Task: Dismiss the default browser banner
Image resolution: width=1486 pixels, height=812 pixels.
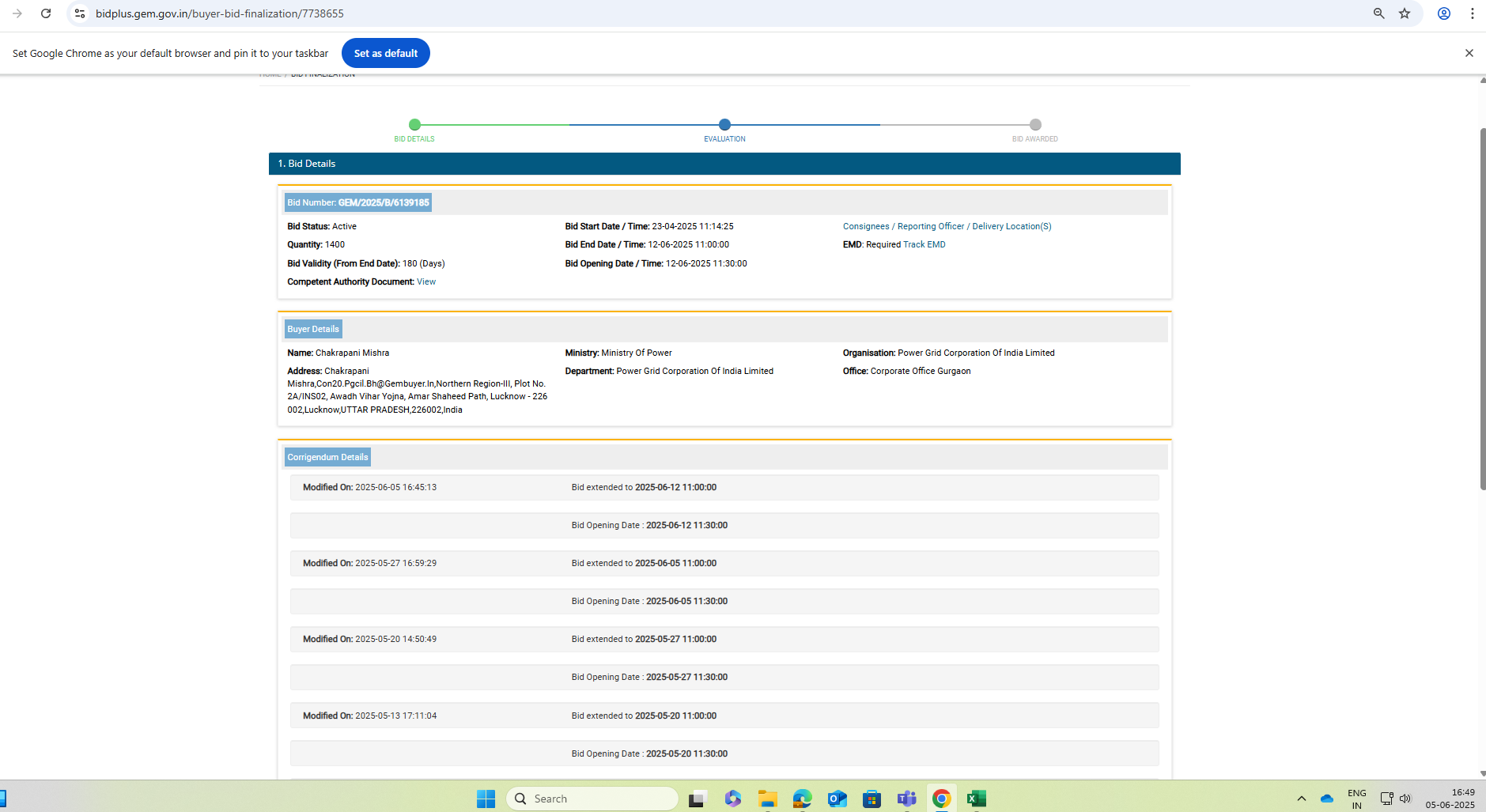Action: (1469, 53)
